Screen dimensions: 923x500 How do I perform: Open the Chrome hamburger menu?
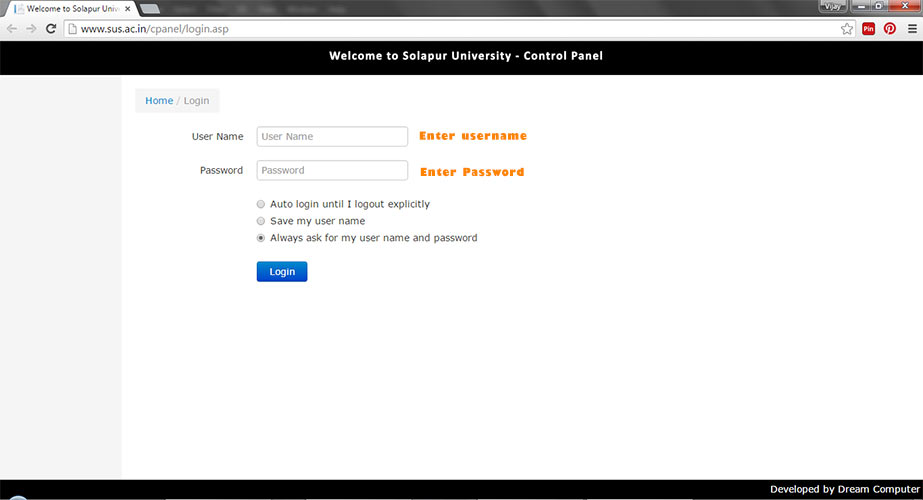(x=912, y=29)
